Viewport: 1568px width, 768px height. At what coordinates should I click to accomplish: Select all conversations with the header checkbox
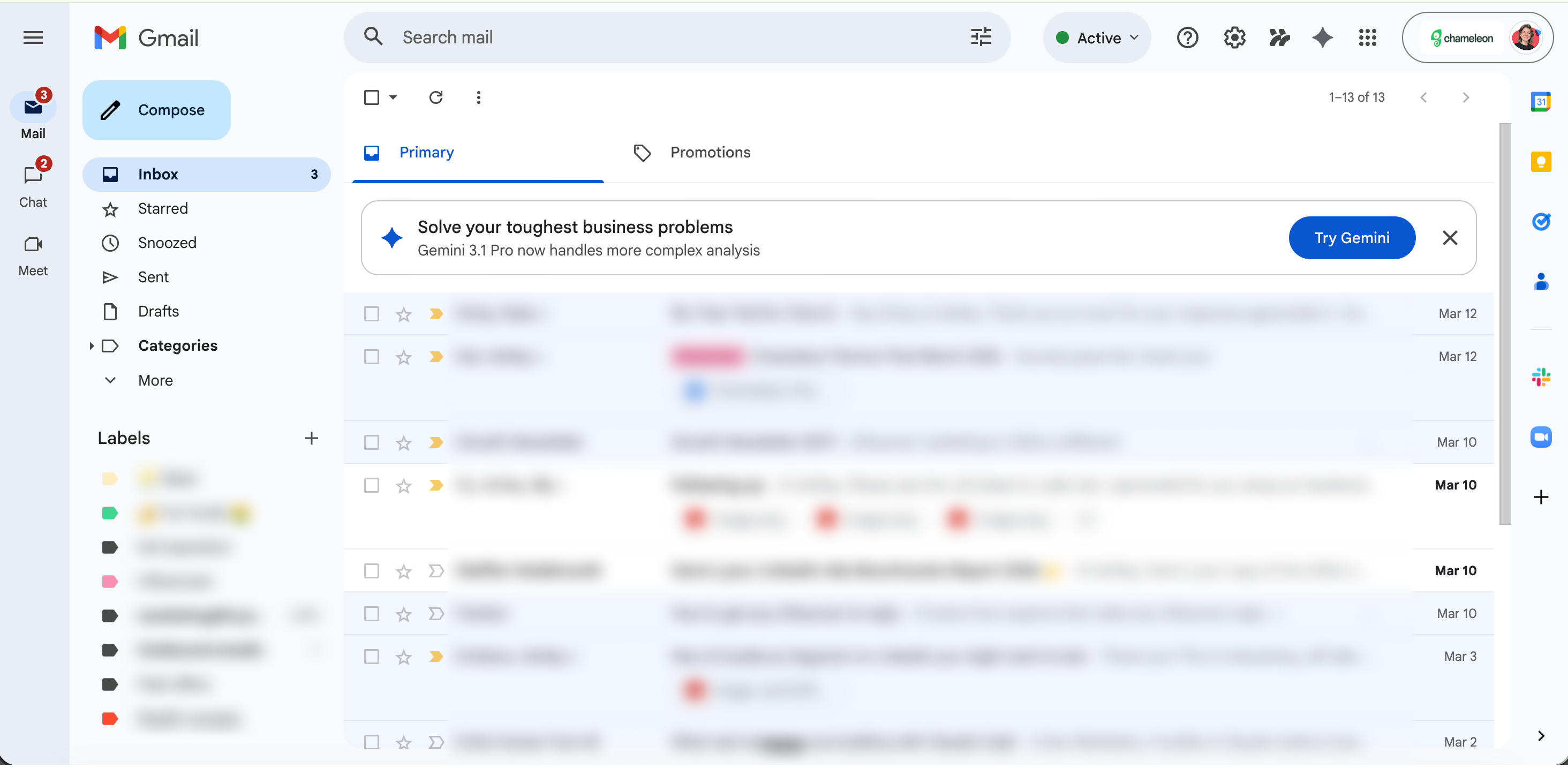[372, 97]
